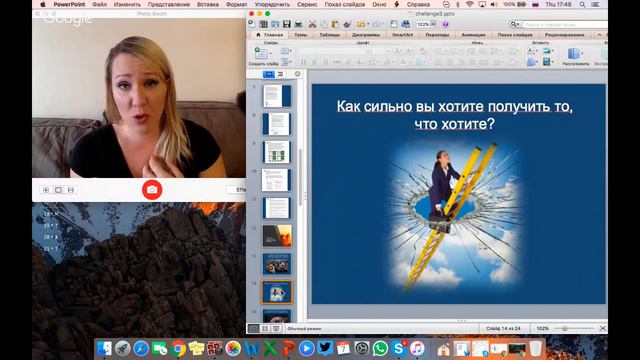640x360 pixels.
Task: Open slide Layout dropdown in Slides group
Action: click(x=286, y=51)
